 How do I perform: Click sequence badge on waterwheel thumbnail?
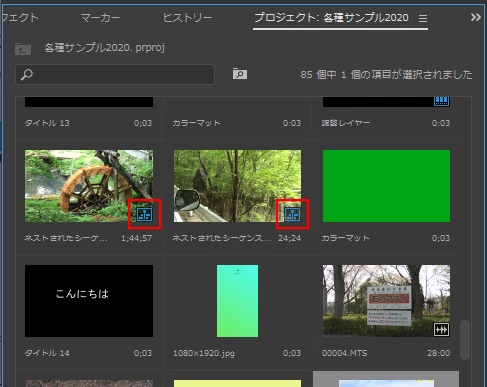145,214
